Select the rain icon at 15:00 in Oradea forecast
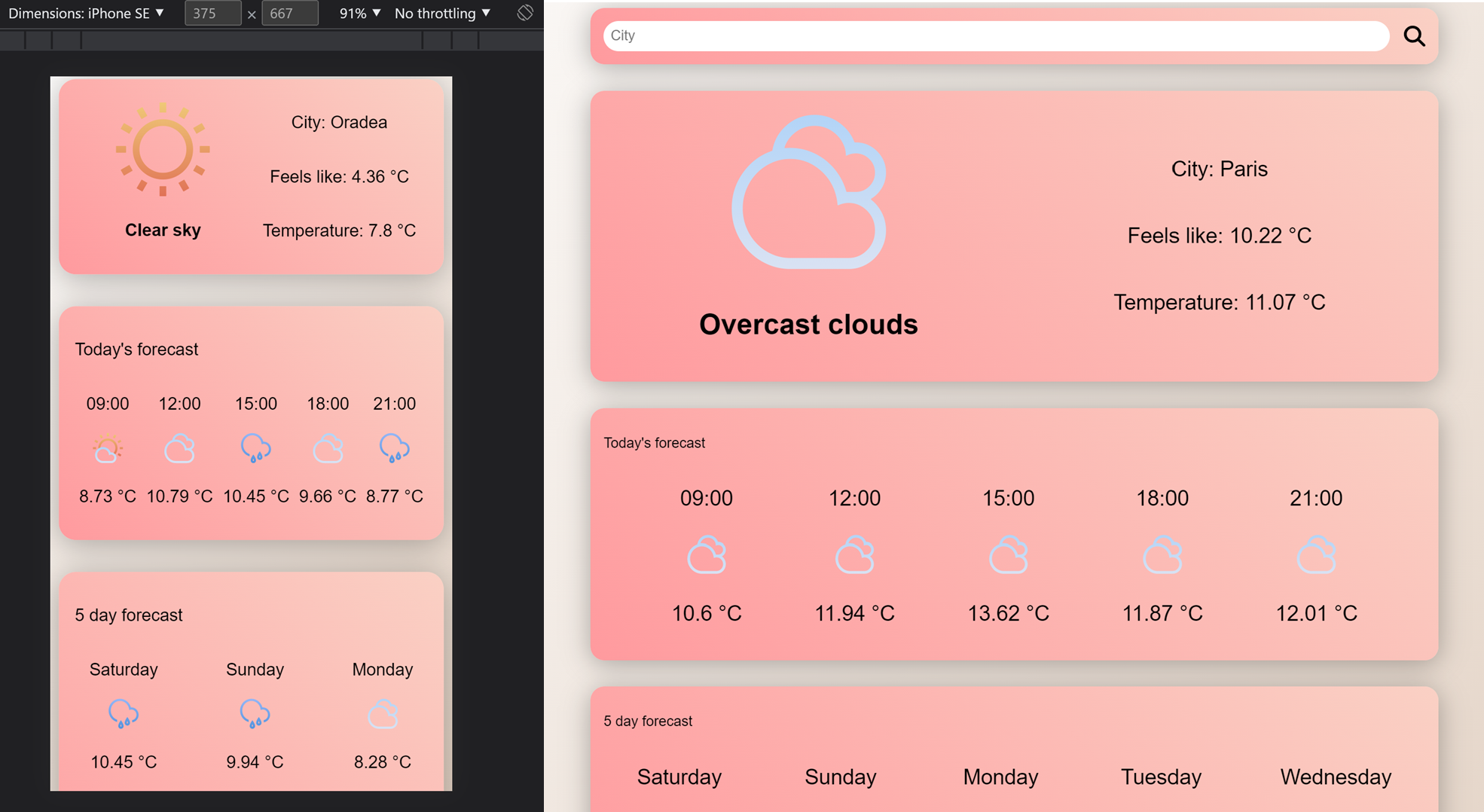 pyautogui.click(x=256, y=448)
